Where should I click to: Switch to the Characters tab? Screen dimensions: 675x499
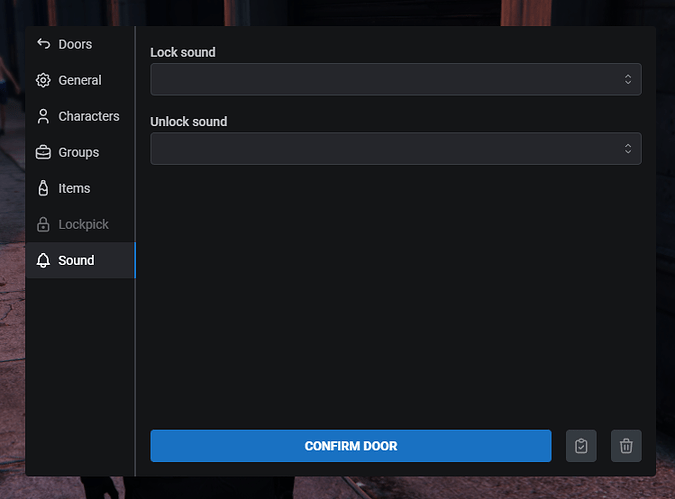pyautogui.click(x=80, y=116)
